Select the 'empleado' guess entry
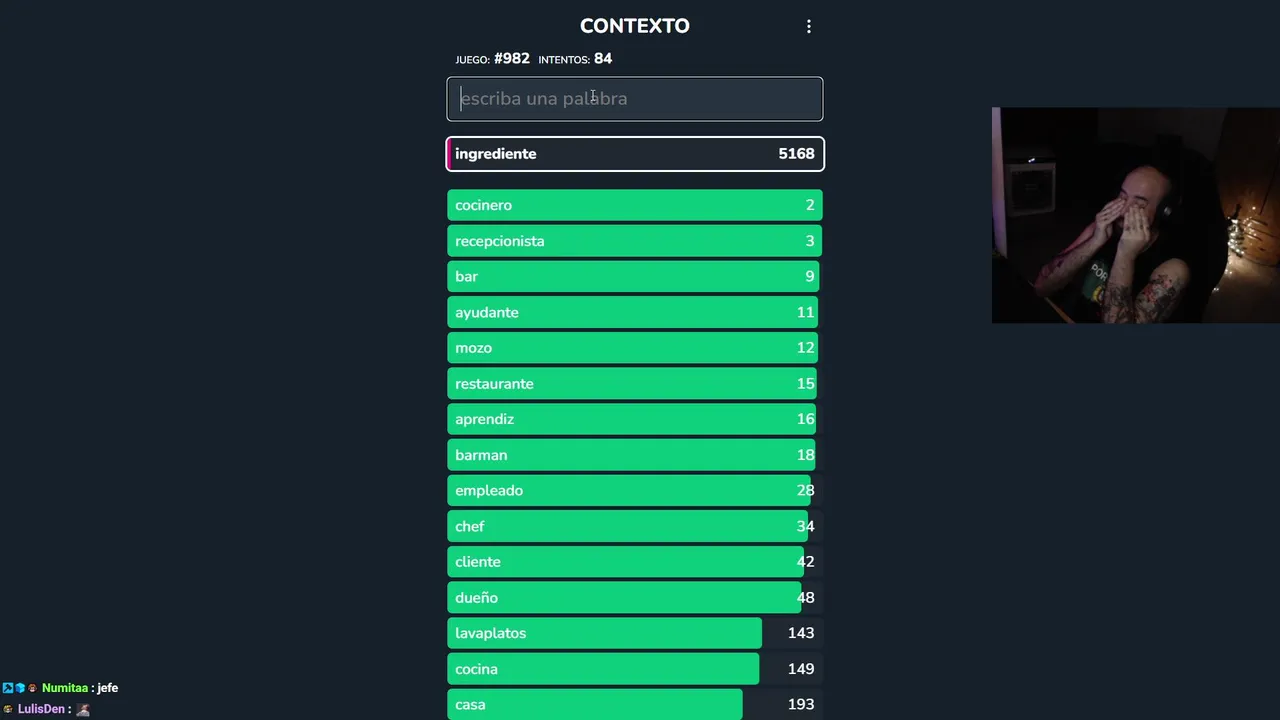 tap(635, 491)
